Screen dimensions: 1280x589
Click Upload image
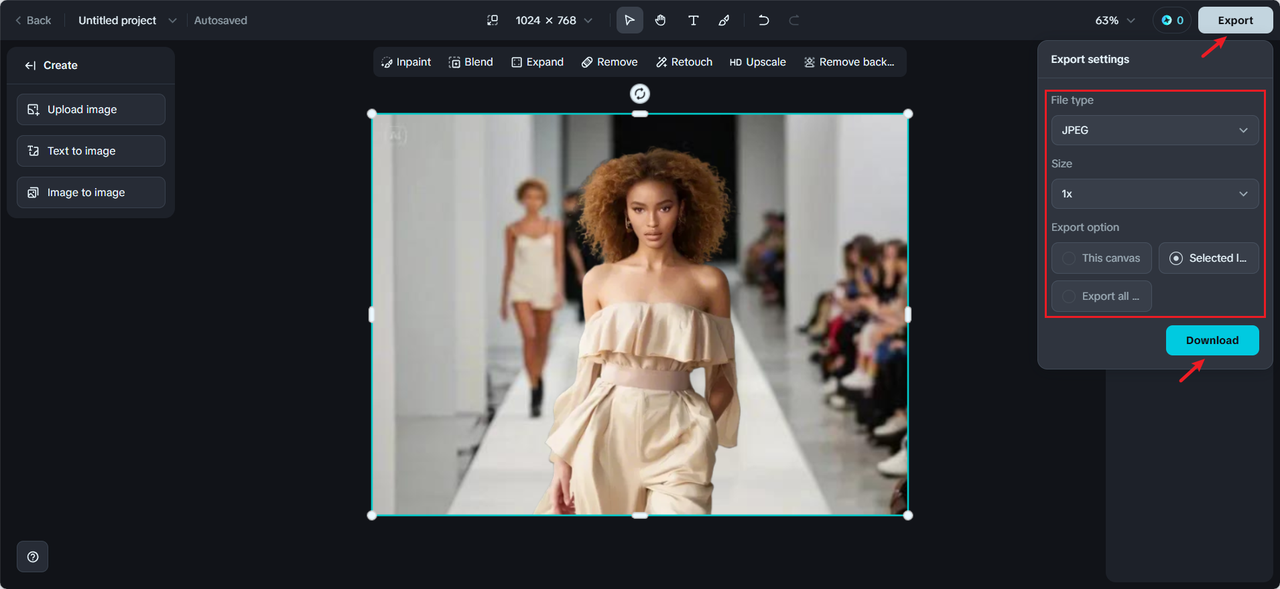tap(91, 110)
